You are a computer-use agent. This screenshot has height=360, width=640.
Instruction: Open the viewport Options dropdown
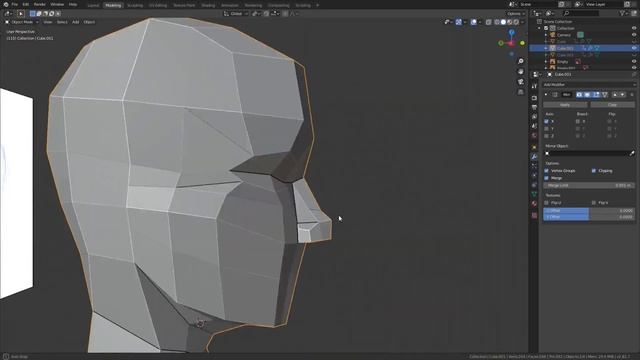(516, 13)
